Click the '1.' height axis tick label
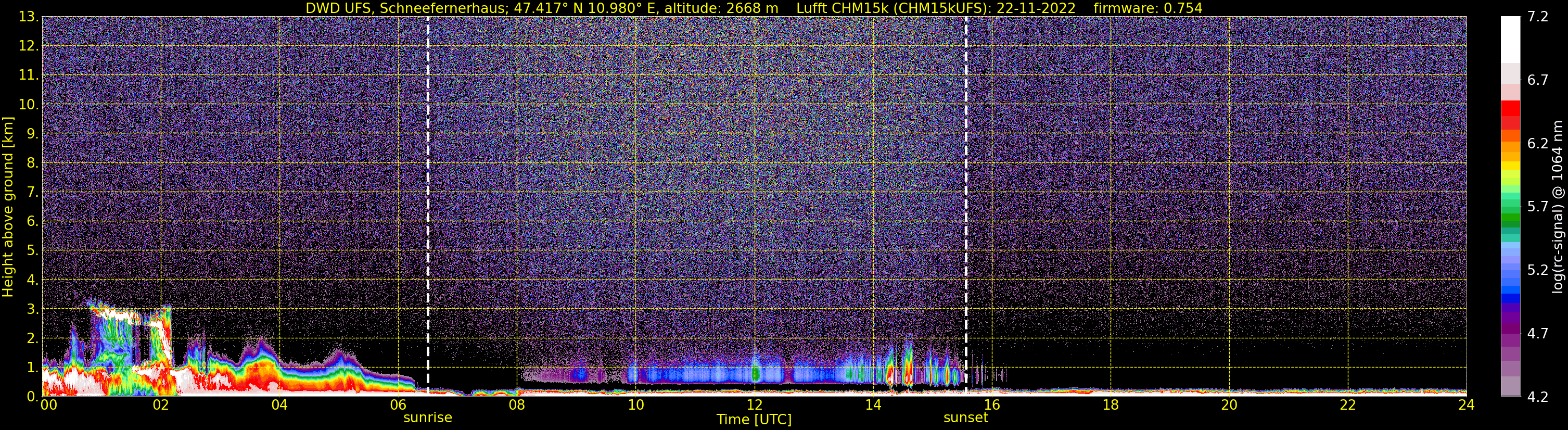Image resolution: width=1568 pixels, height=430 pixels. 33,367
